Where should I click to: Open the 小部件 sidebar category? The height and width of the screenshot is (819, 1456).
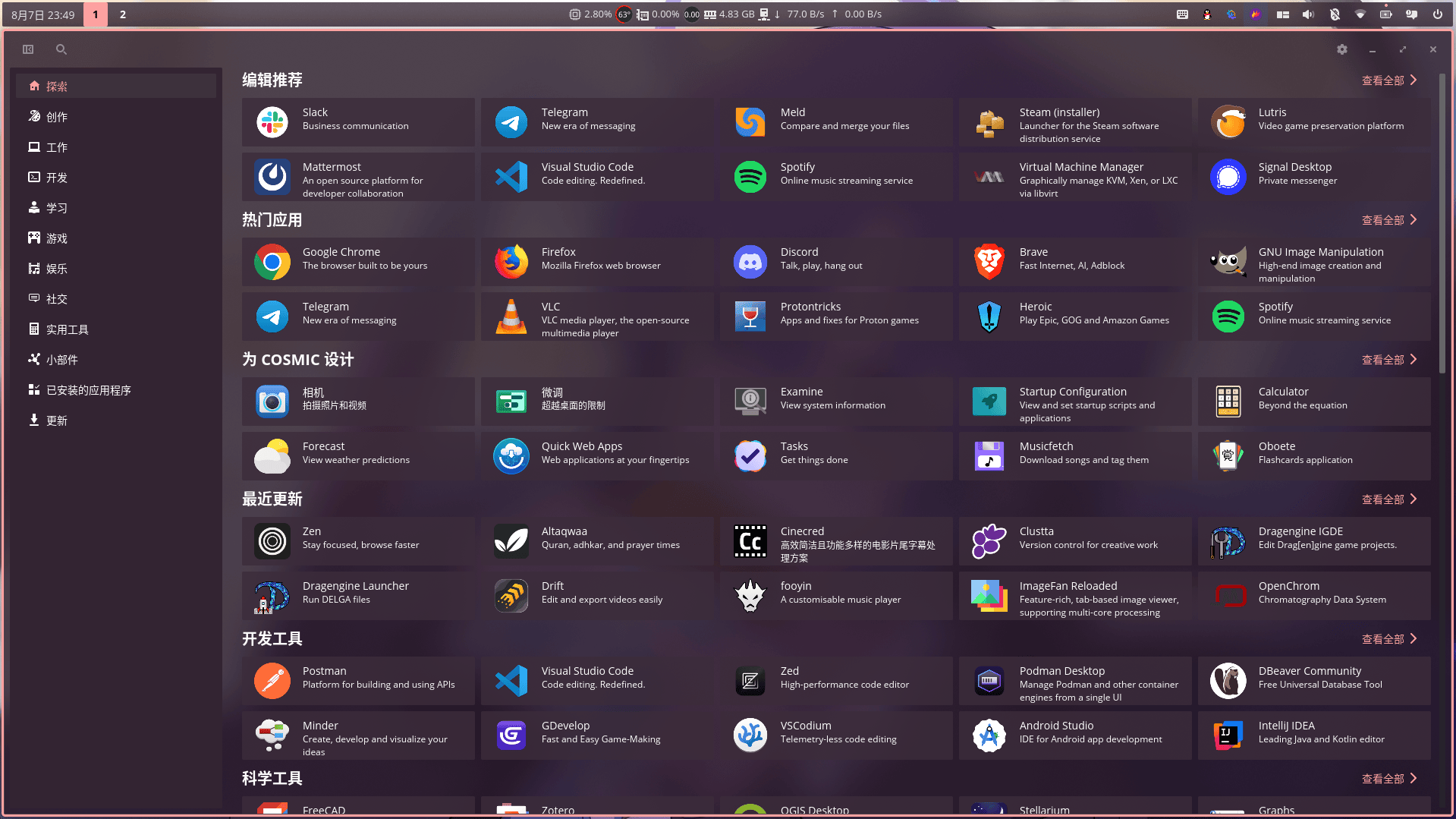coord(116,359)
